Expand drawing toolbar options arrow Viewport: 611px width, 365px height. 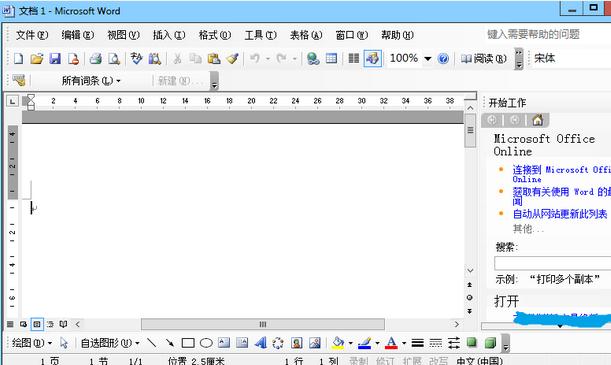[x=505, y=343]
